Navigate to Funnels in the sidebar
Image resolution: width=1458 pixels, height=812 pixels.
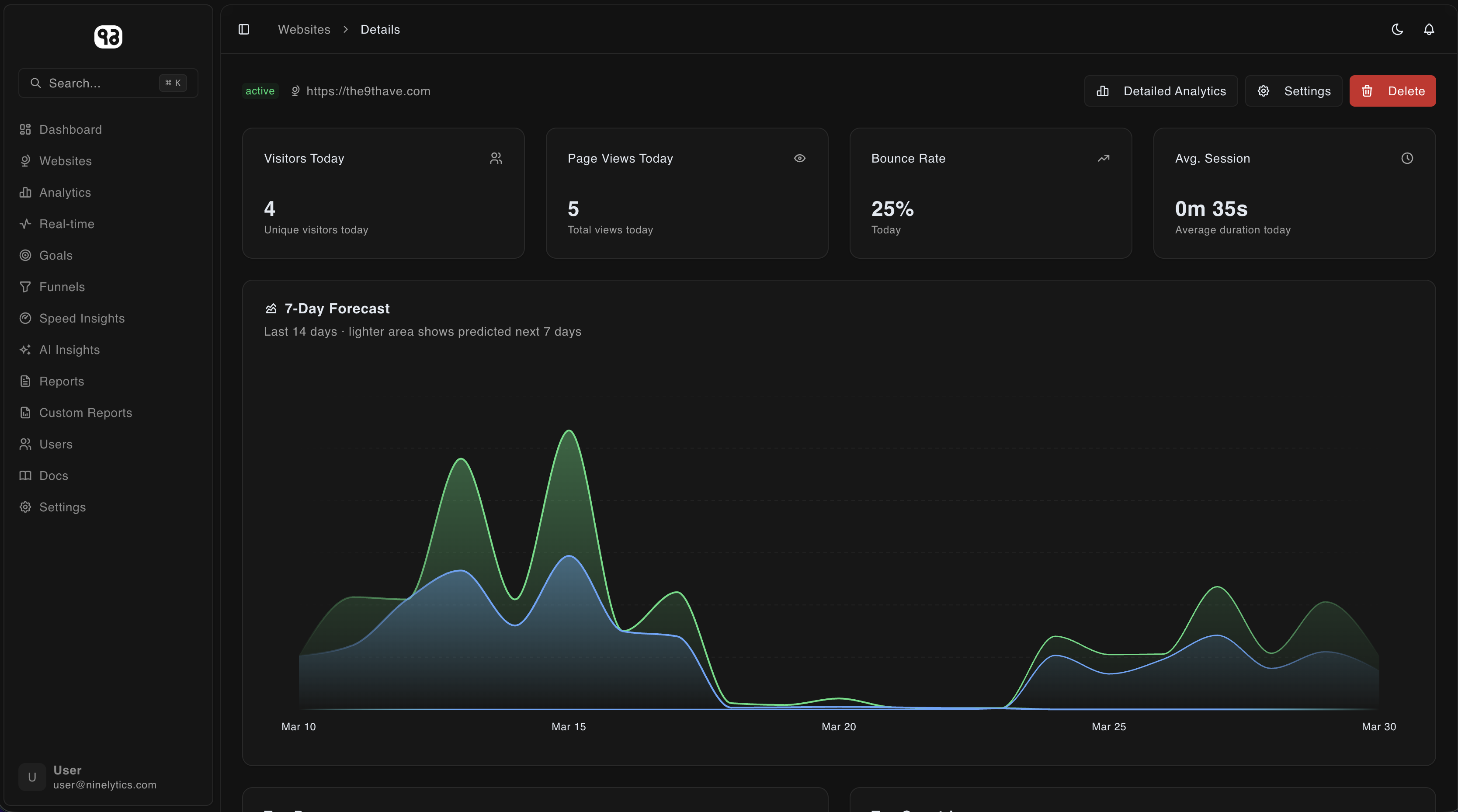(62, 287)
